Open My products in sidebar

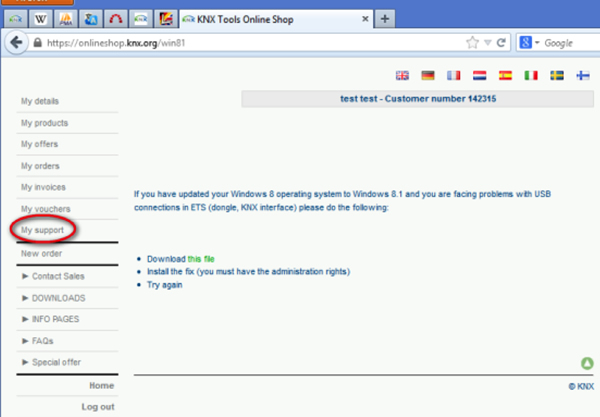[44, 123]
